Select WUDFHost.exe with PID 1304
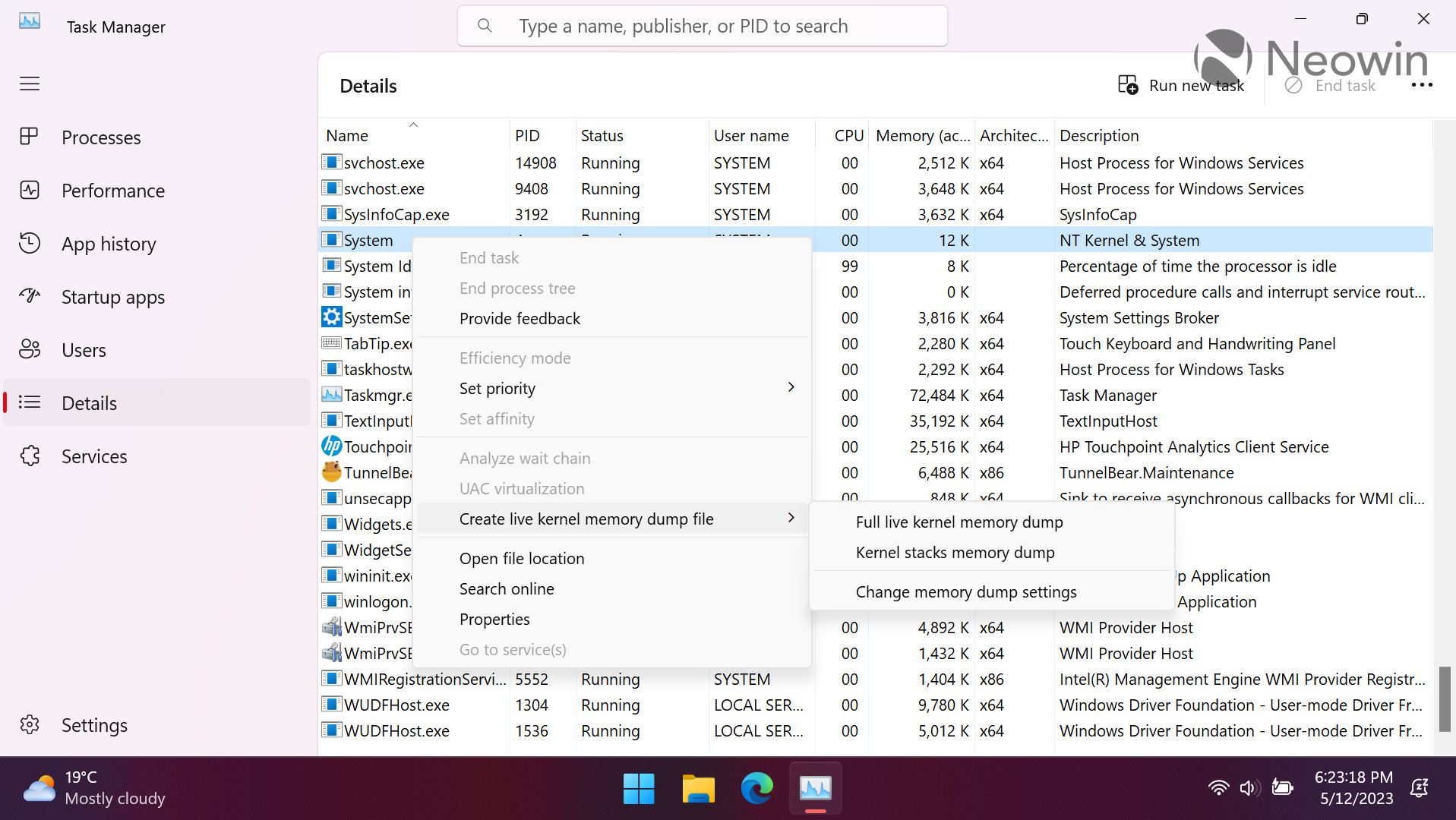The image size is (1456, 820). tap(875, 705)
